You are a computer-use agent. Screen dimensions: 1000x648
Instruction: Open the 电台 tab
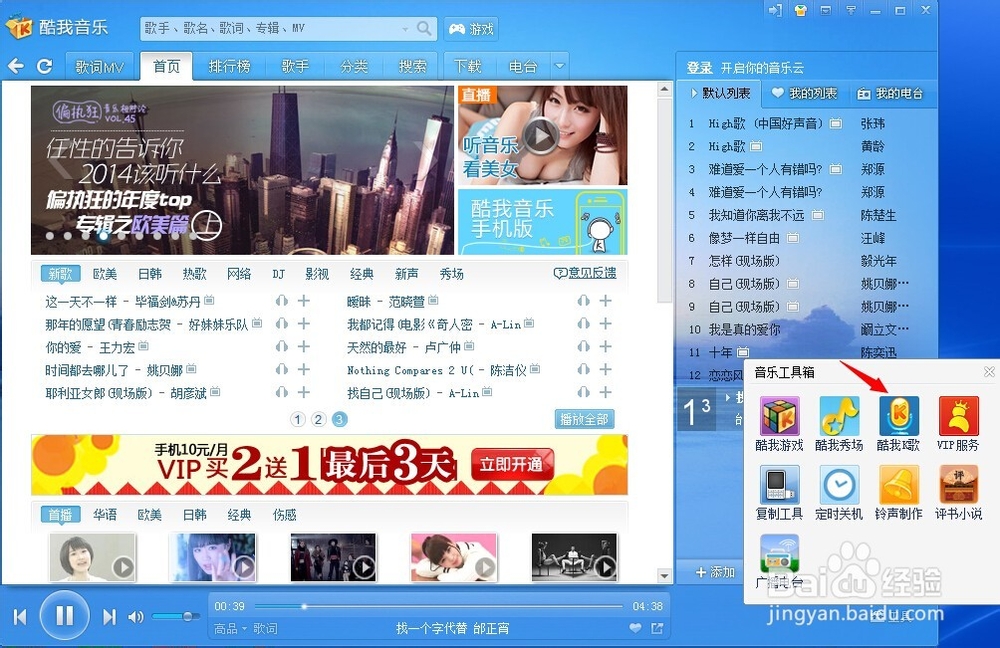pos(522,66)
